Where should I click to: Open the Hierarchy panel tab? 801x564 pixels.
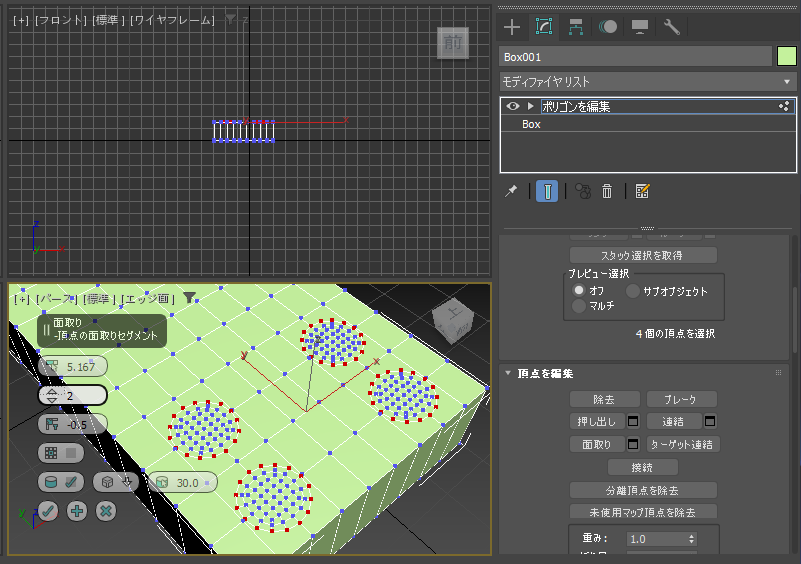pyautogui.click(x=576, y=27)
